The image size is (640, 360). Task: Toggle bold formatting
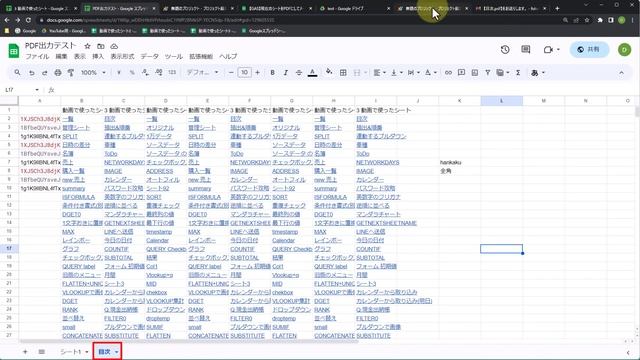pyautogui.click(x=272, y=73)
